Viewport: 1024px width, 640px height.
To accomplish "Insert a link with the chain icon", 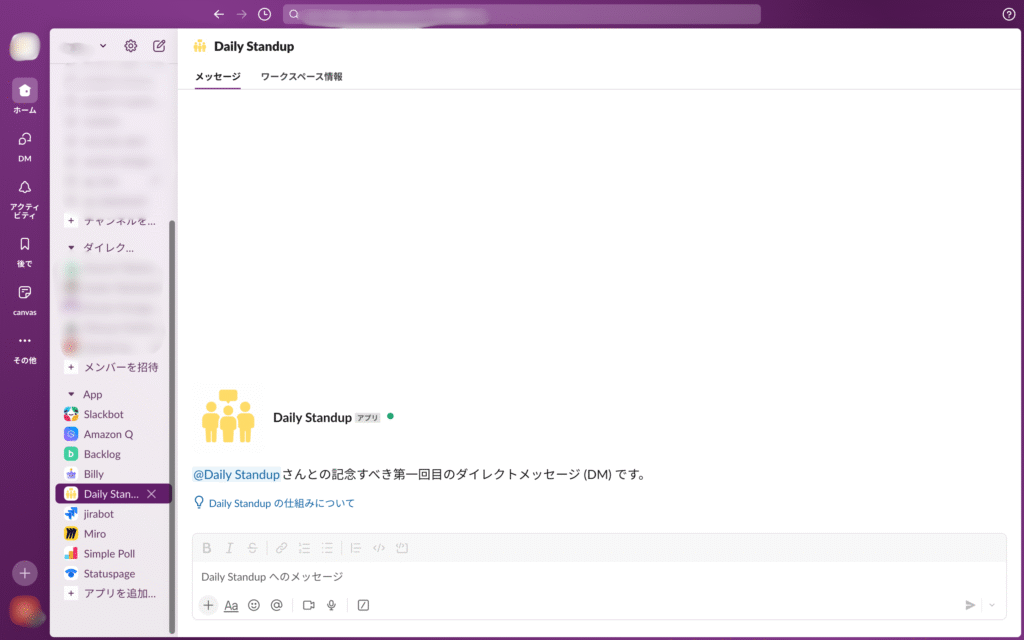I will (281, 548).
